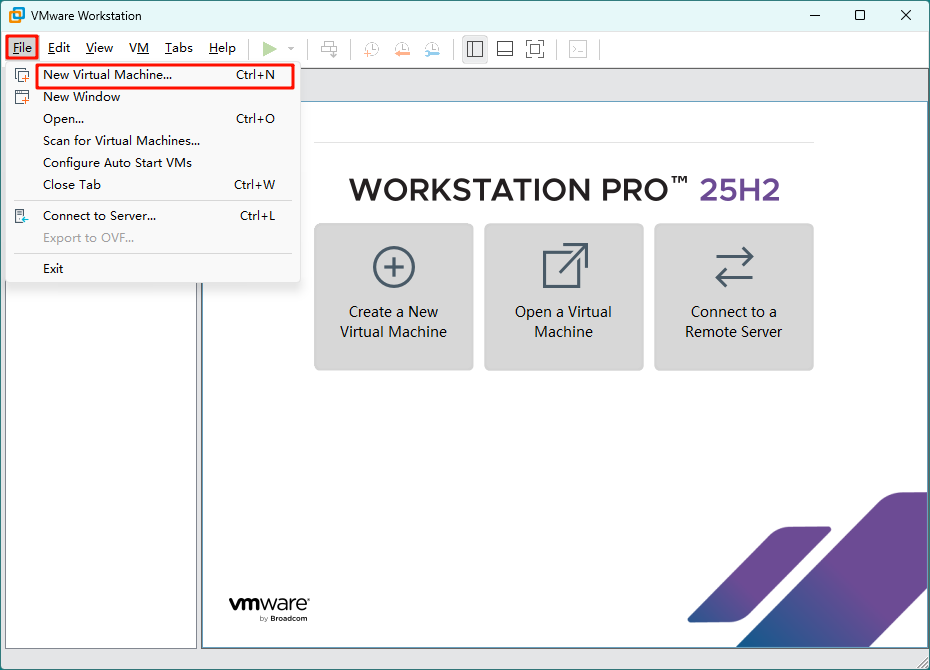Click the Revert to Snapshot toolbar icon
The width and height of the screenshot is (930, 670).
tap(402, 49)
